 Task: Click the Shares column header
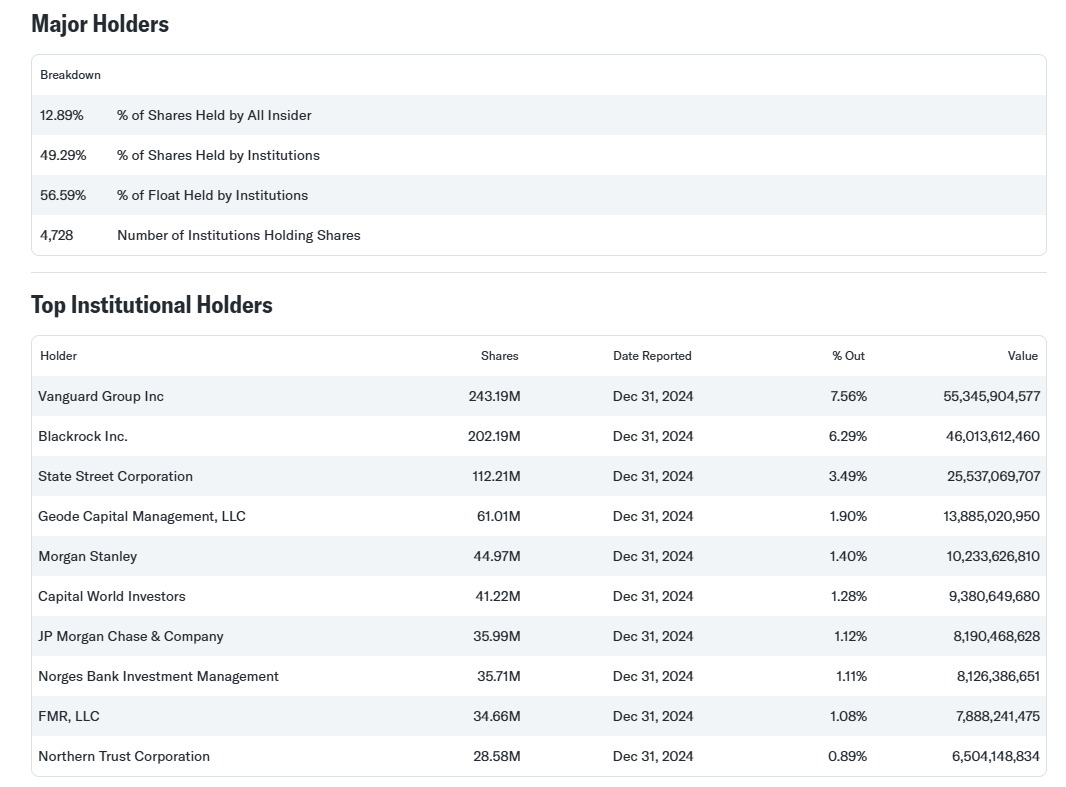(500, 356)
